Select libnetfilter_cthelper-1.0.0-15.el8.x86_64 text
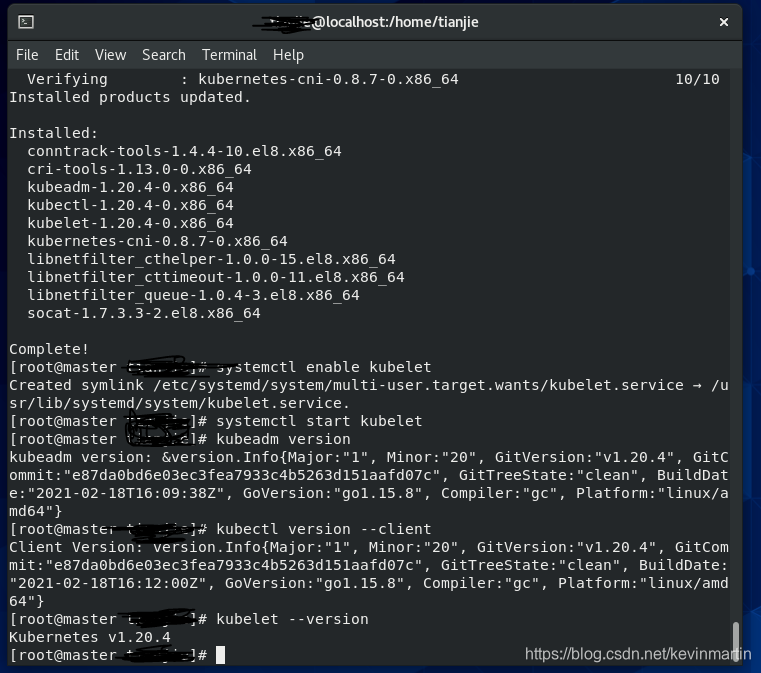Viewport: 761px width, 673px height. 211,259
